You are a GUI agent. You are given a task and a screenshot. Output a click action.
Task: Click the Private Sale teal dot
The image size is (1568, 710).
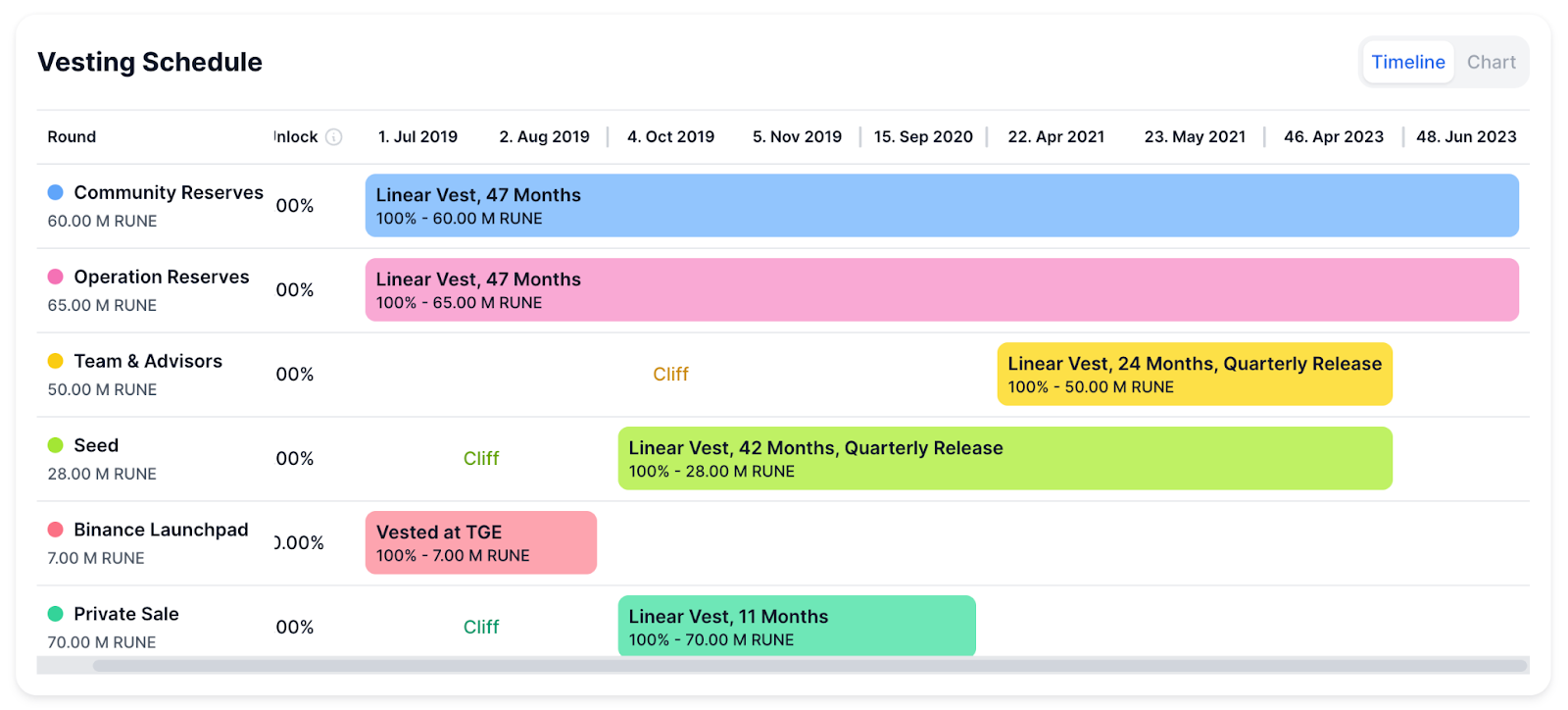pos(56,614)
